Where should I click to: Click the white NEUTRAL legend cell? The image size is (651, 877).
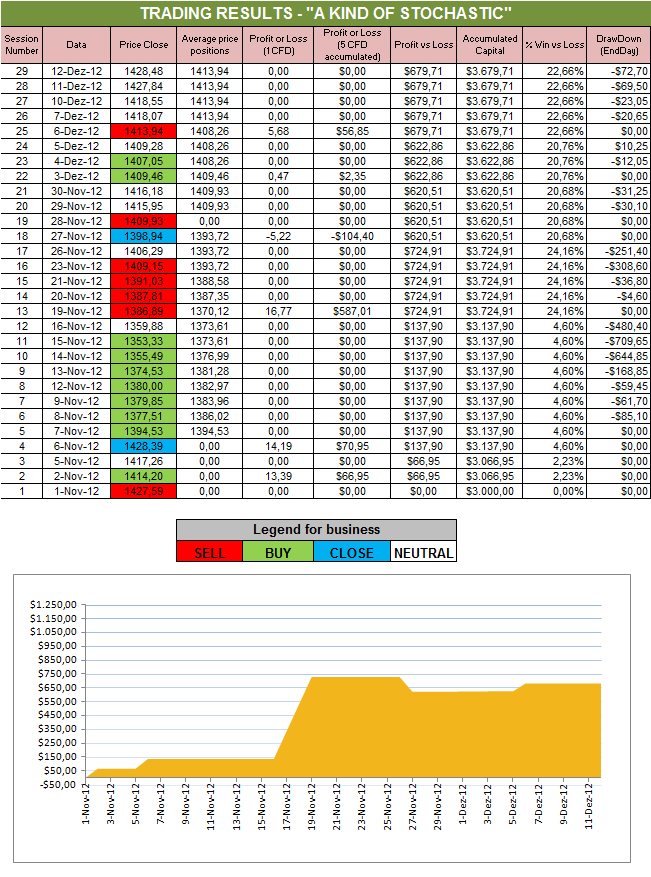pyautogui.click(x=423, y=552)
